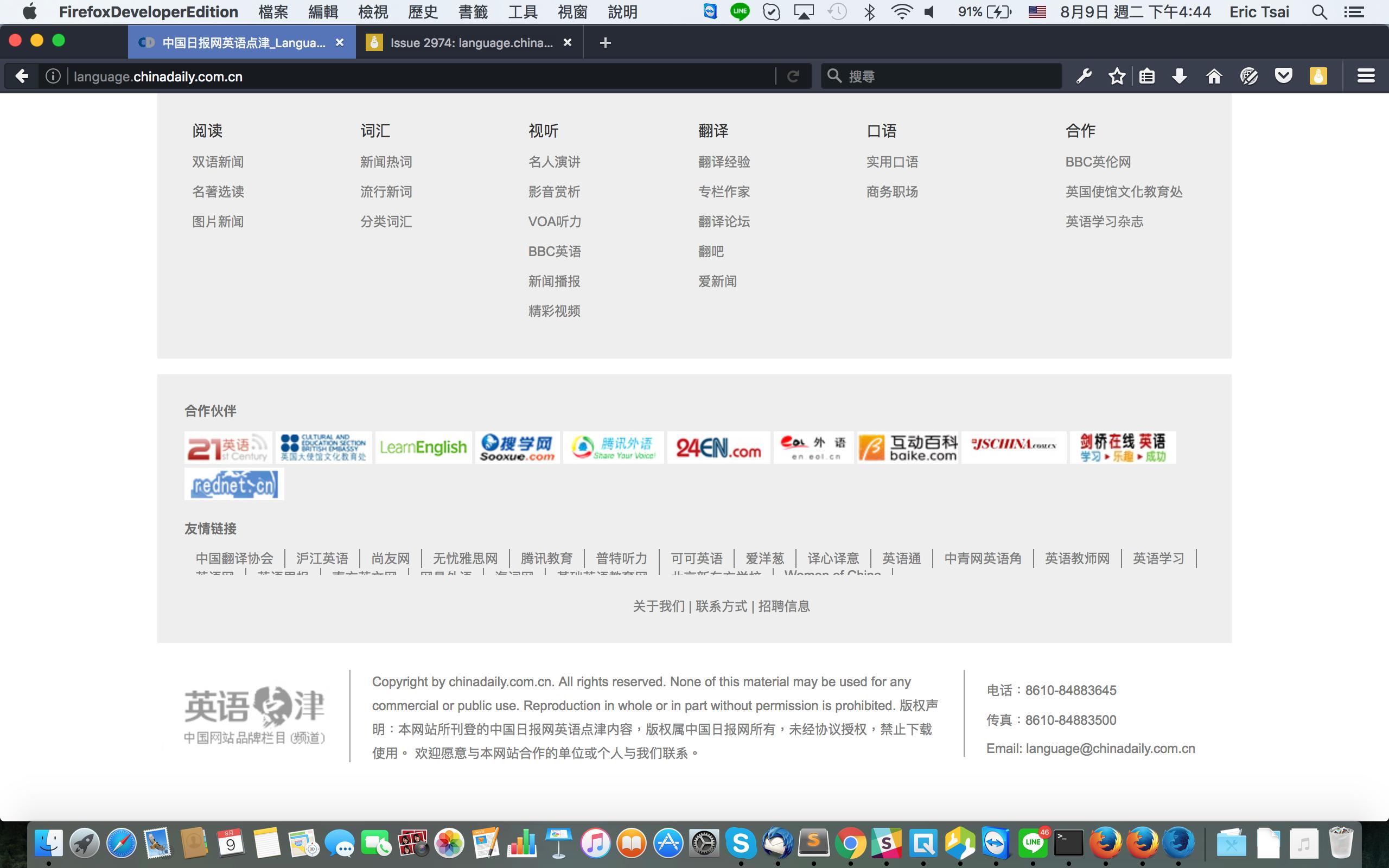
Task: Click the 英语点津 footer logo
Action: 254,716
